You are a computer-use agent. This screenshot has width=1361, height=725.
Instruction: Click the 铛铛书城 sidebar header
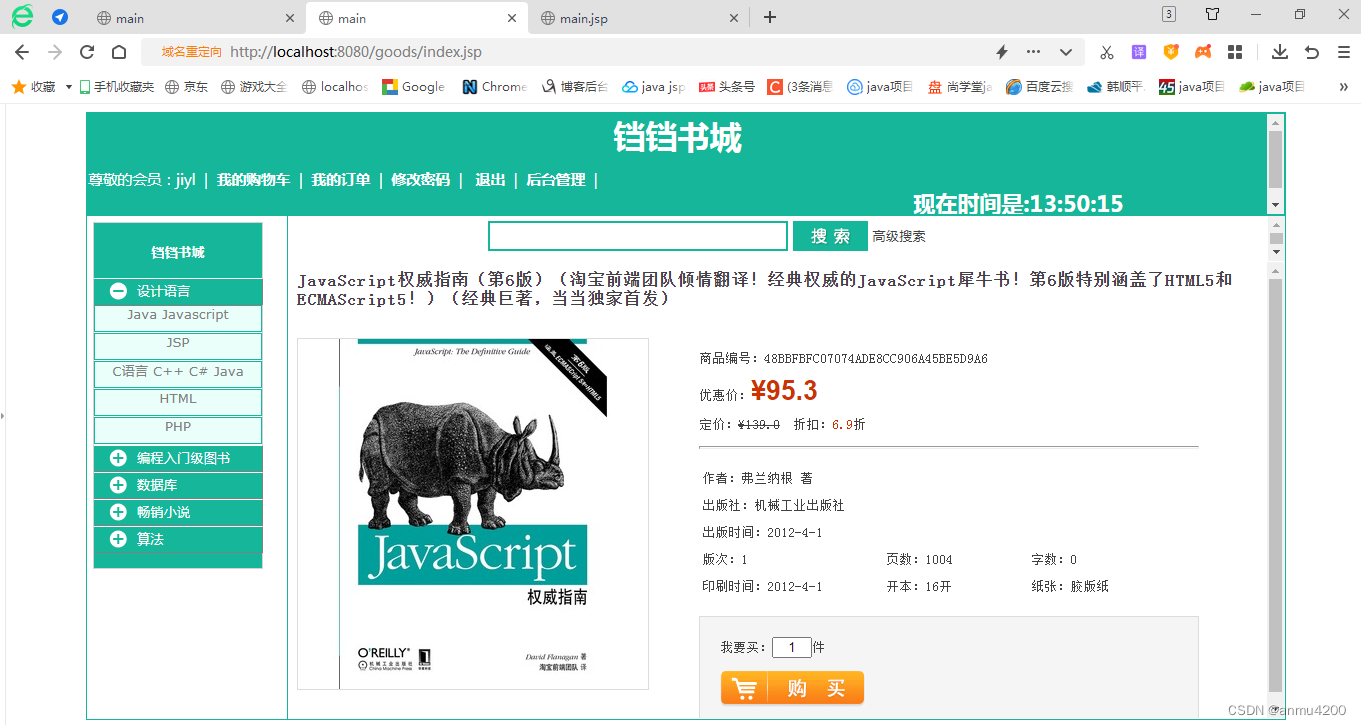(x=178, y=252)
